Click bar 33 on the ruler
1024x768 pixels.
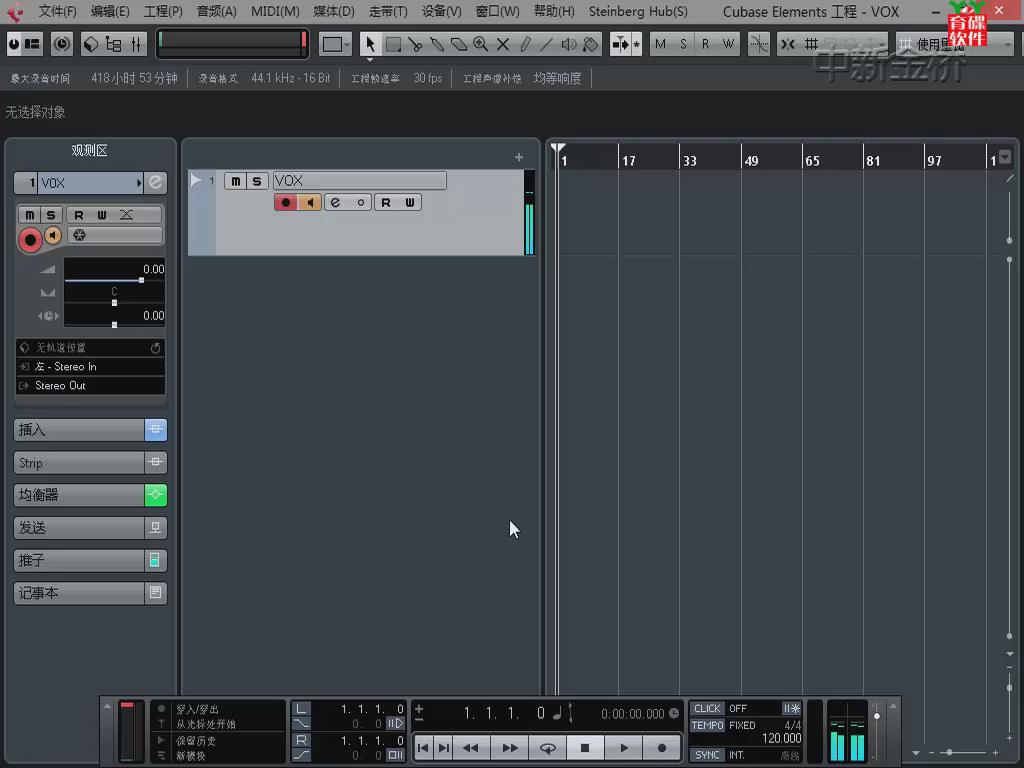(x=690, y=161)
